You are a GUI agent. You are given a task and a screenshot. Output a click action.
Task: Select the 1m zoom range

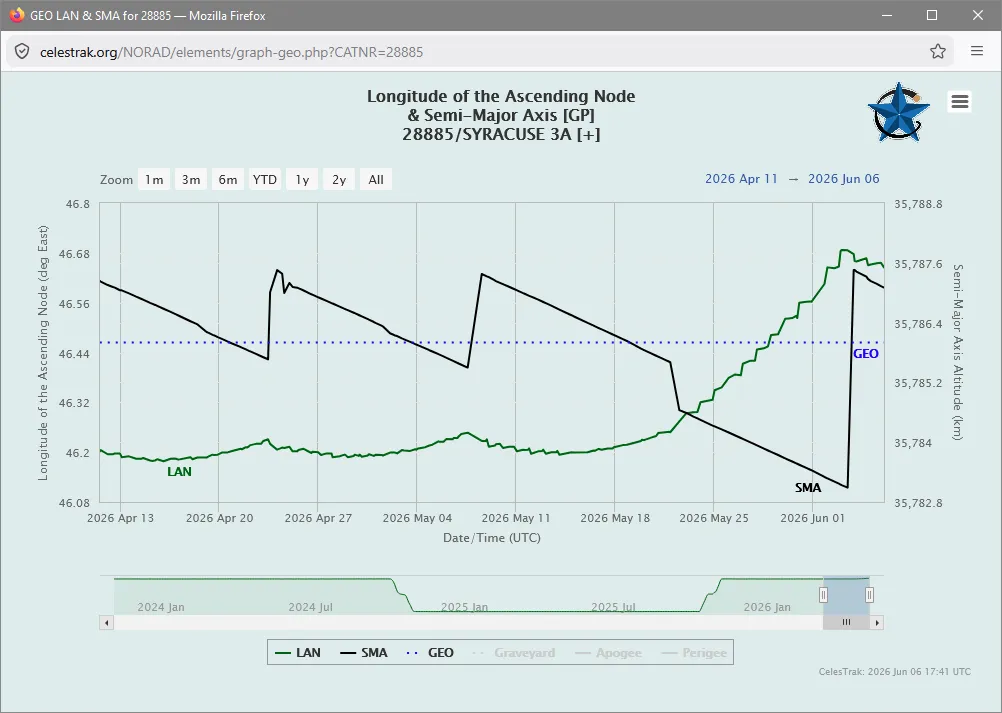click(x=154, y=180)
